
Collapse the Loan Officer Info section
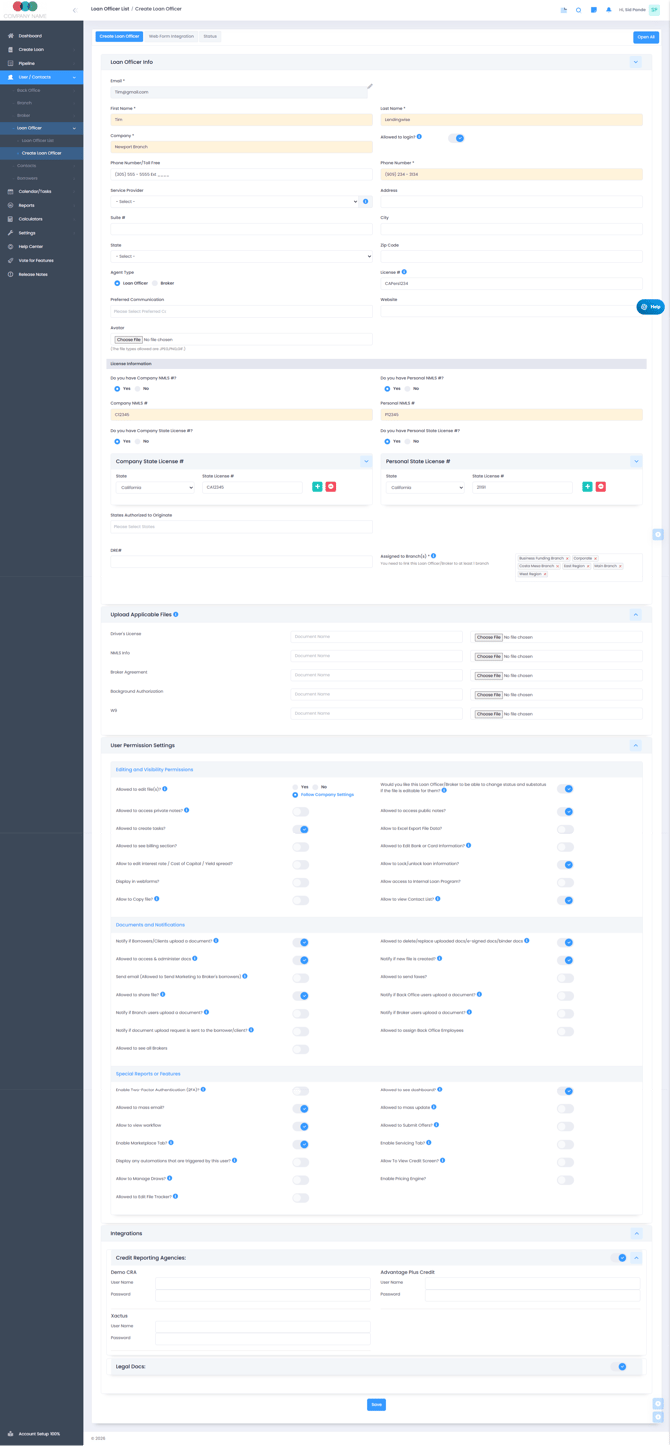click(x=635, y=62)
